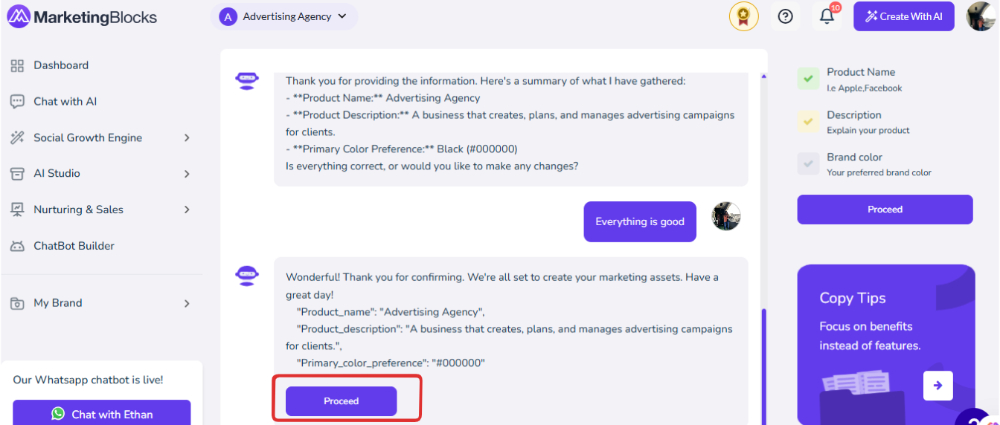
Task: Click the Copy Tips arrow icon
Action: pos(938,385)
